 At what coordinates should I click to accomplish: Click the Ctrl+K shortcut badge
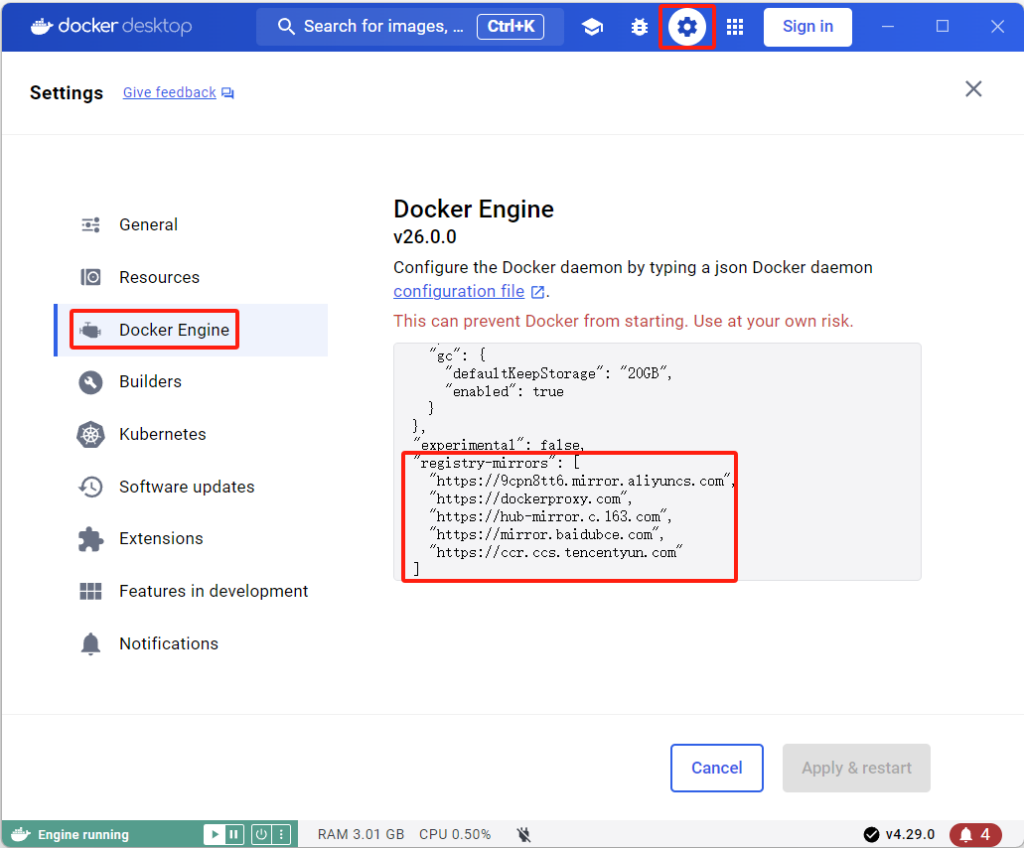click(511, 26)
